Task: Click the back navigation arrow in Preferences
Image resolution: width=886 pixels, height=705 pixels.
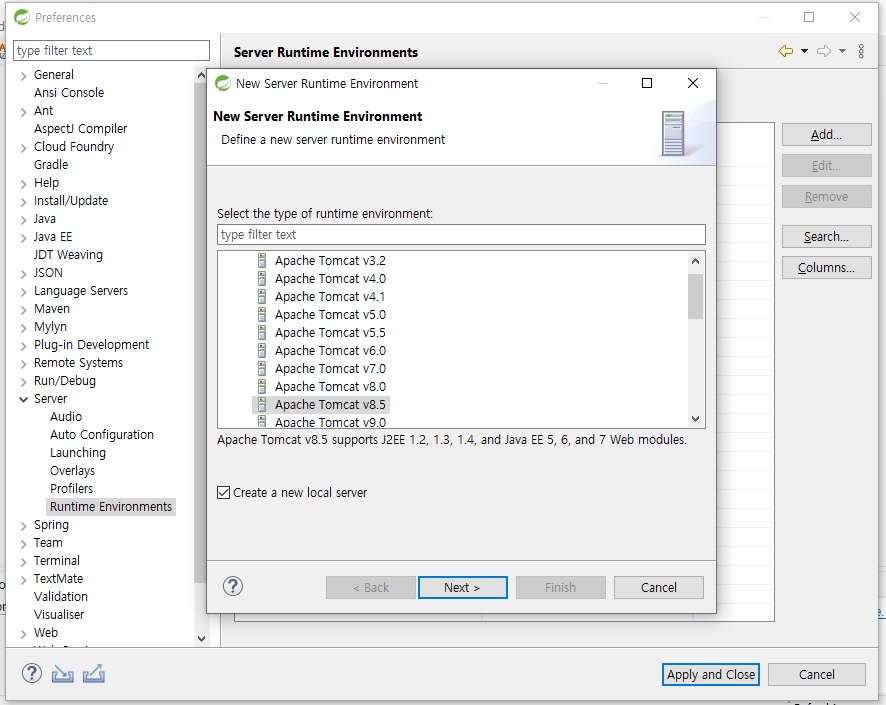Action: (785, 51)
